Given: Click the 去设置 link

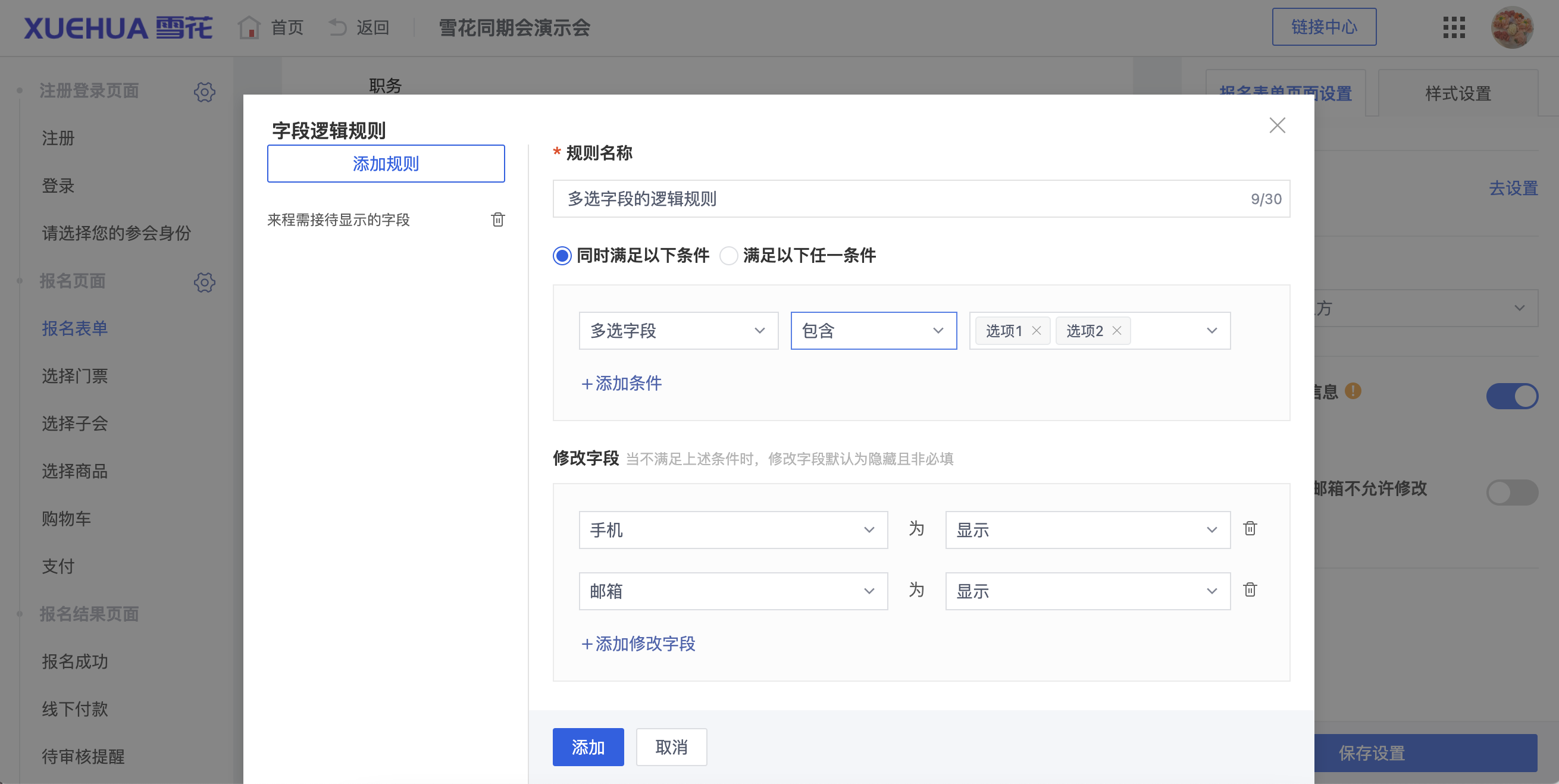Looking at the screenshot, I should [1513, 189].
